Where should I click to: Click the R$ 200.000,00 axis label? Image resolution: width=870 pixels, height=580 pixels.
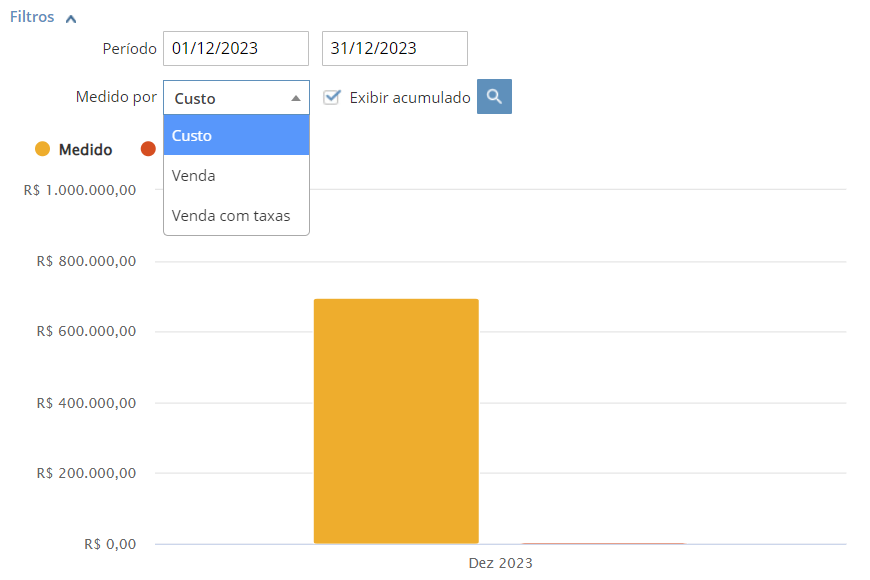pos(86,473)
